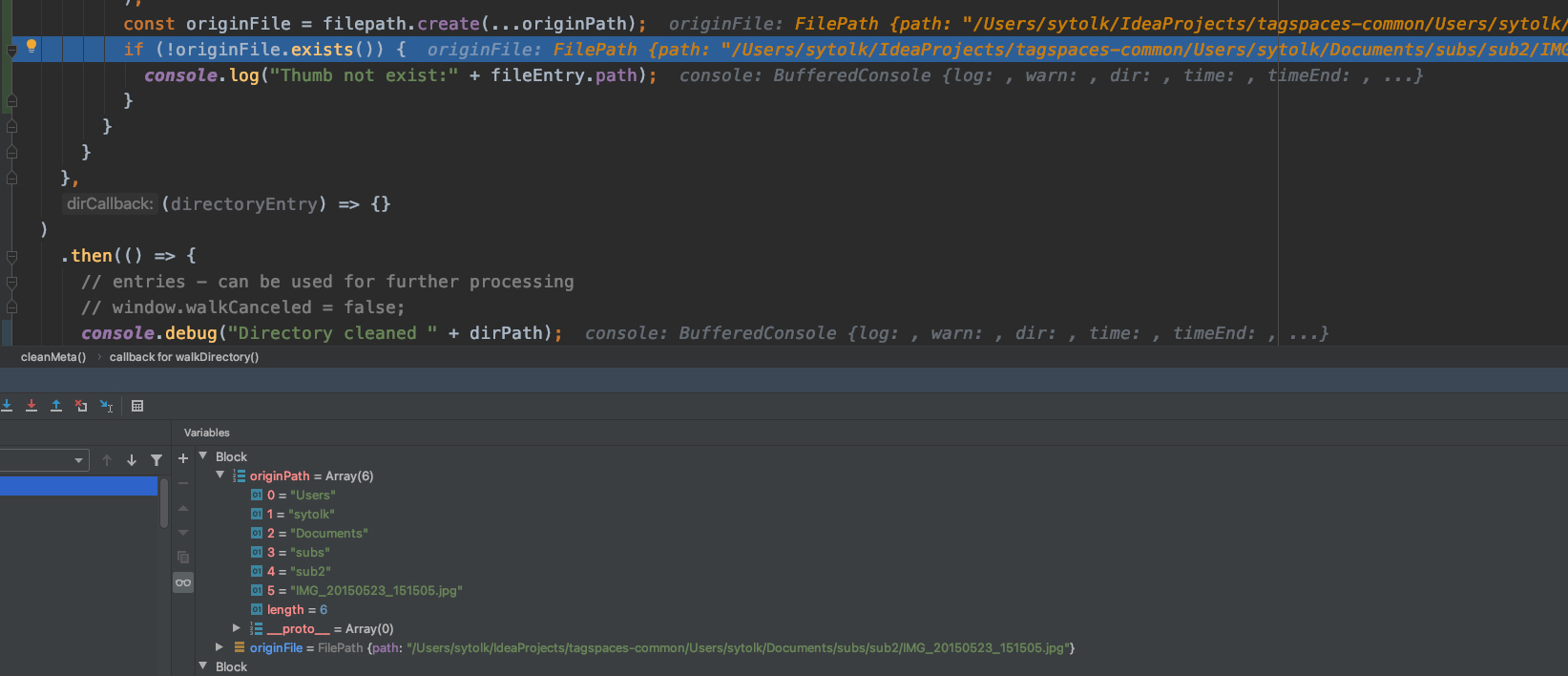Expand the originFile FilePath node
1568x676 pixels.
pos(220,646)
